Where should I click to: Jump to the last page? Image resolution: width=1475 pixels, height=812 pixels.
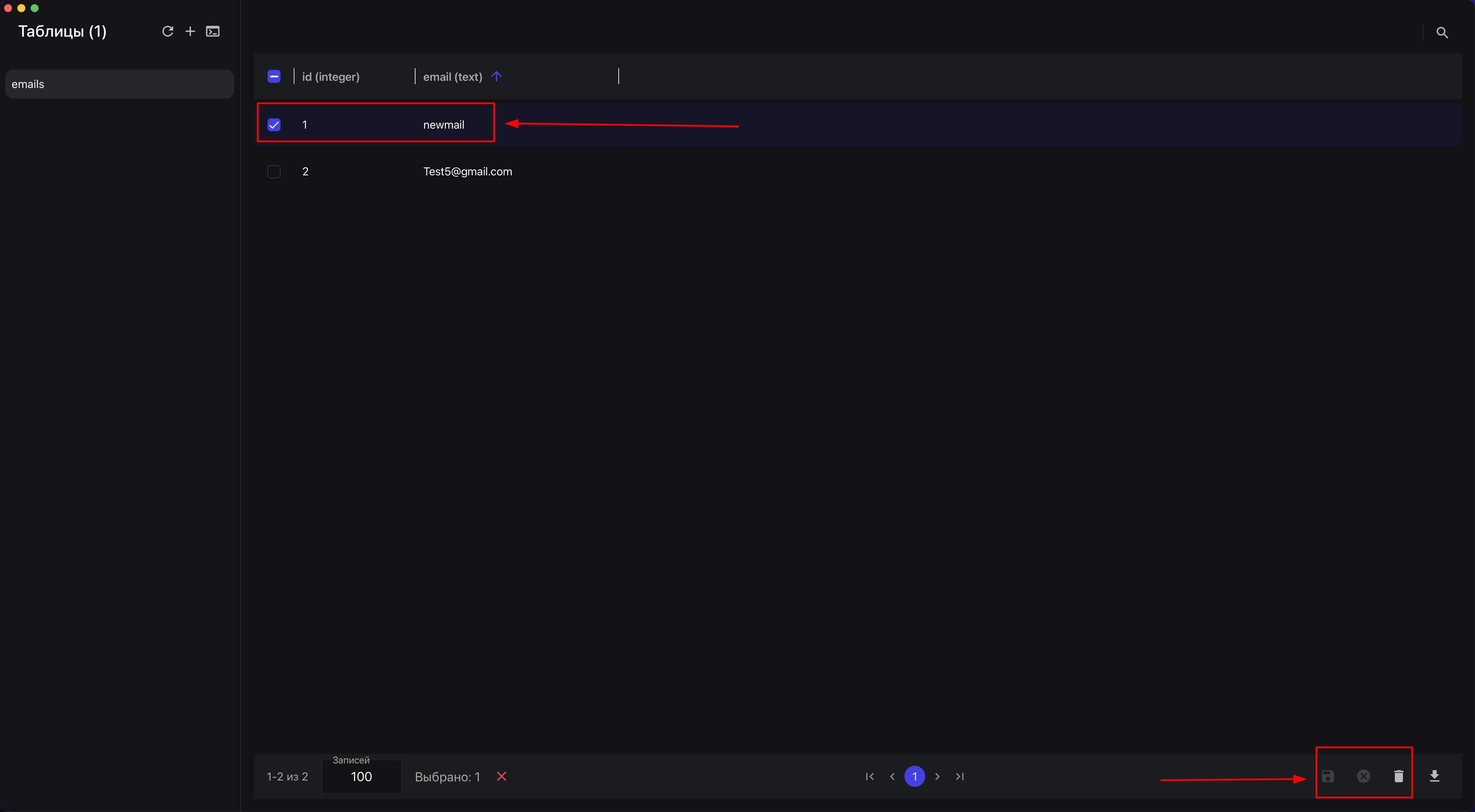click(960, 777)
